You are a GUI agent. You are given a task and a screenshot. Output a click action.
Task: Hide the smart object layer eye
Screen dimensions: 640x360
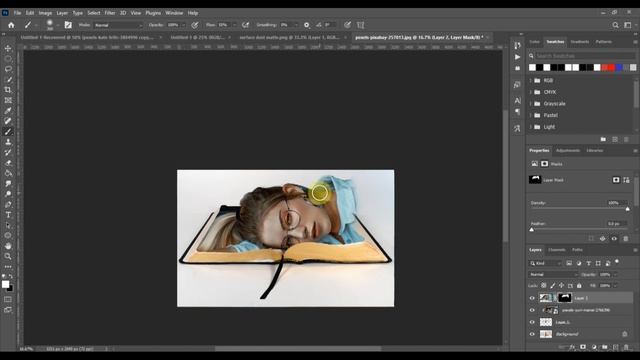532,310
